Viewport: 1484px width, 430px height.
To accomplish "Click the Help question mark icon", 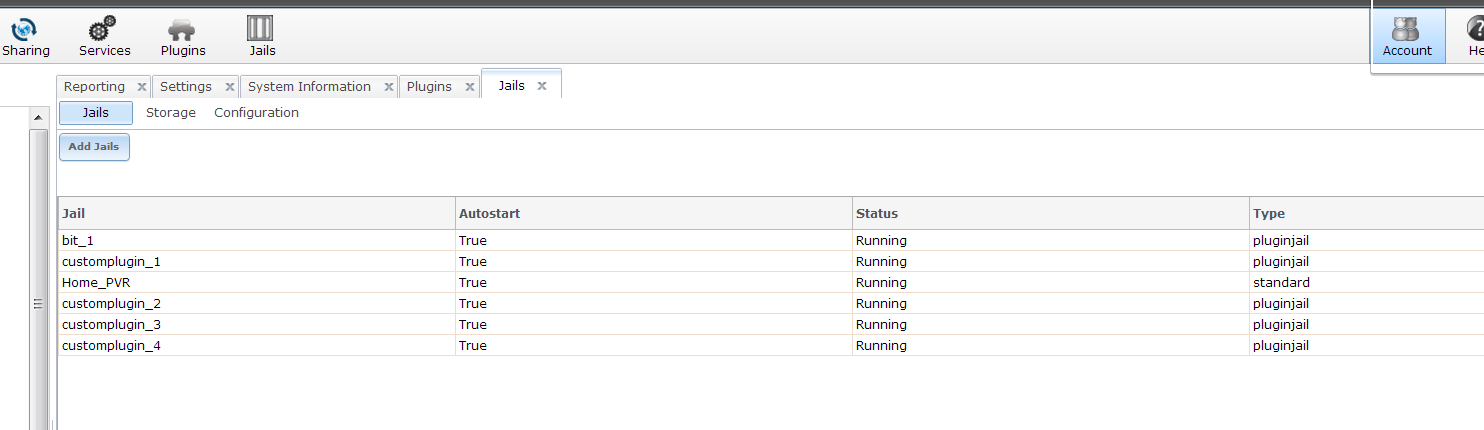I will click(1476, 30).
